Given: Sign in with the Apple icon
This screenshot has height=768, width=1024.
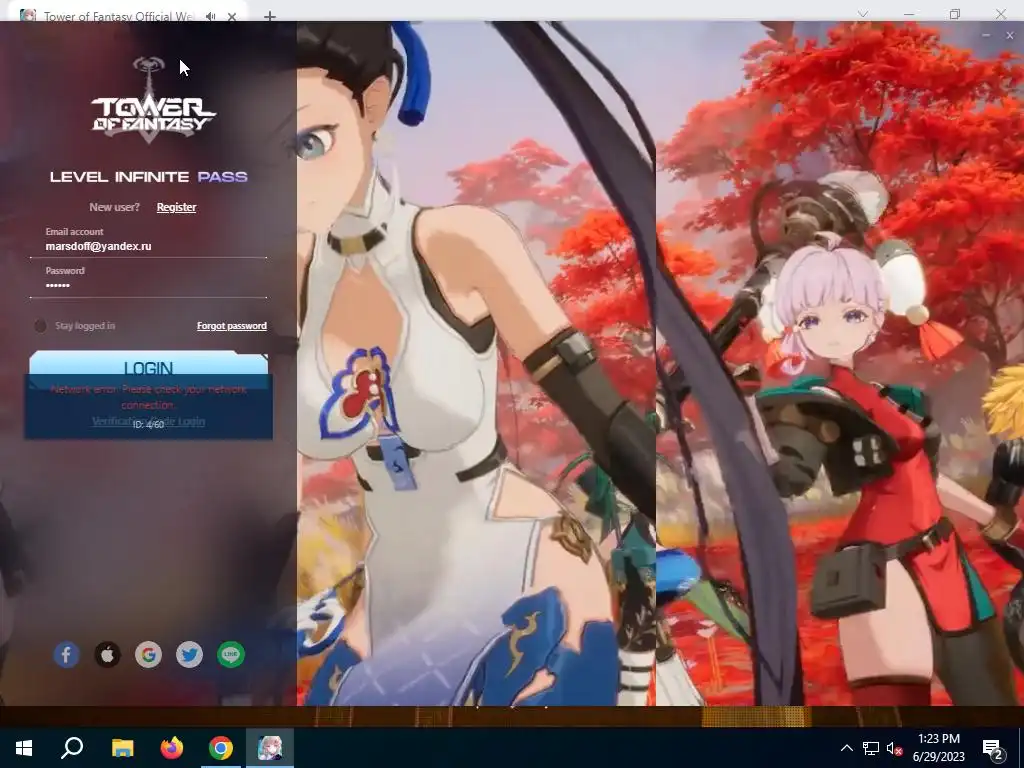Looking at the screenshot, I should pyautogui.click(x=108, y=654).
